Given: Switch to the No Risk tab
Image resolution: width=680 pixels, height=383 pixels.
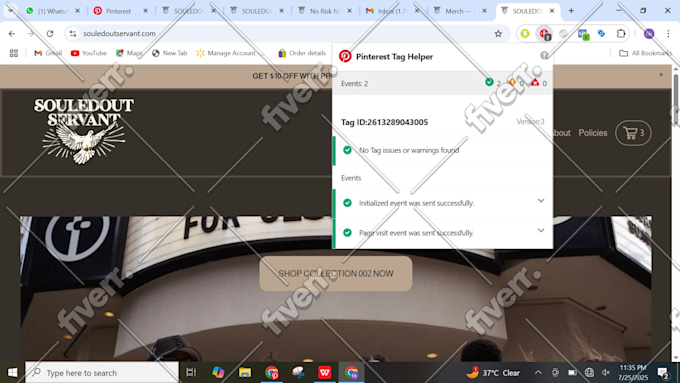Looking at the screenshot, I should click(324, 11).
